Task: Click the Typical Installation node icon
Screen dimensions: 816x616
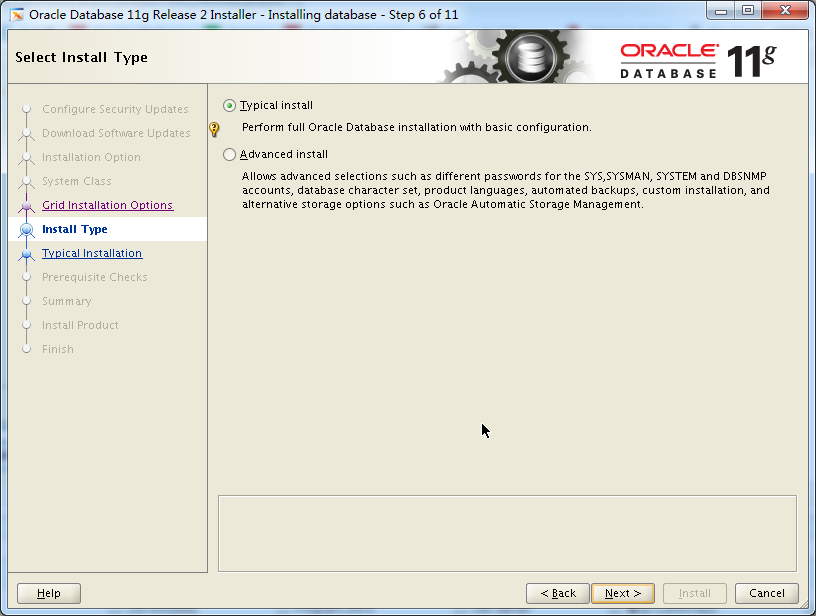Action: (x=27, y=254)
